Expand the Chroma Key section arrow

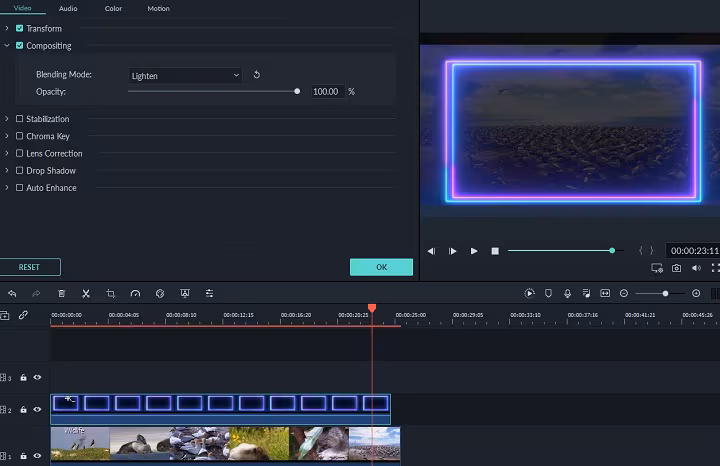point(6,136)
